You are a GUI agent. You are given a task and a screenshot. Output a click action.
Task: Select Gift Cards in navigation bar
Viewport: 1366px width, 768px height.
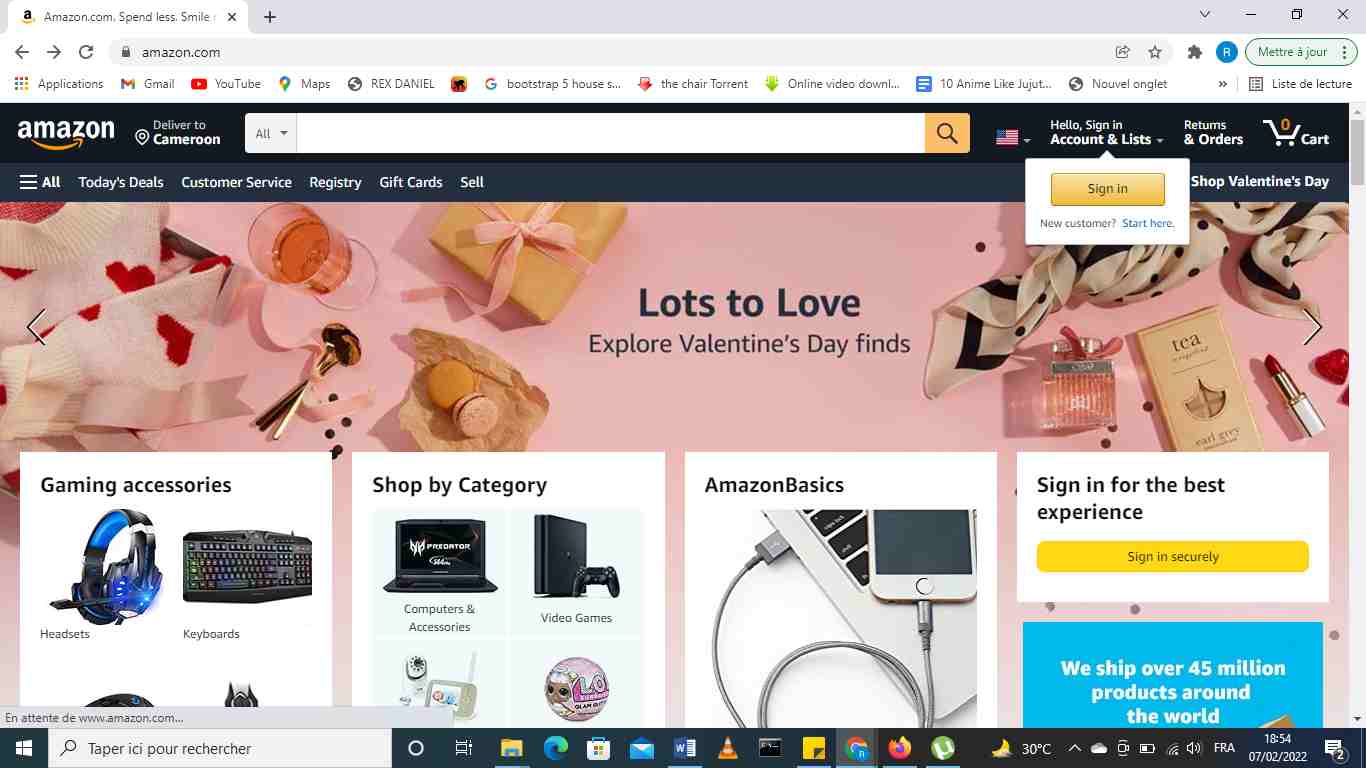pyautogui.click(x=411, y=182)
